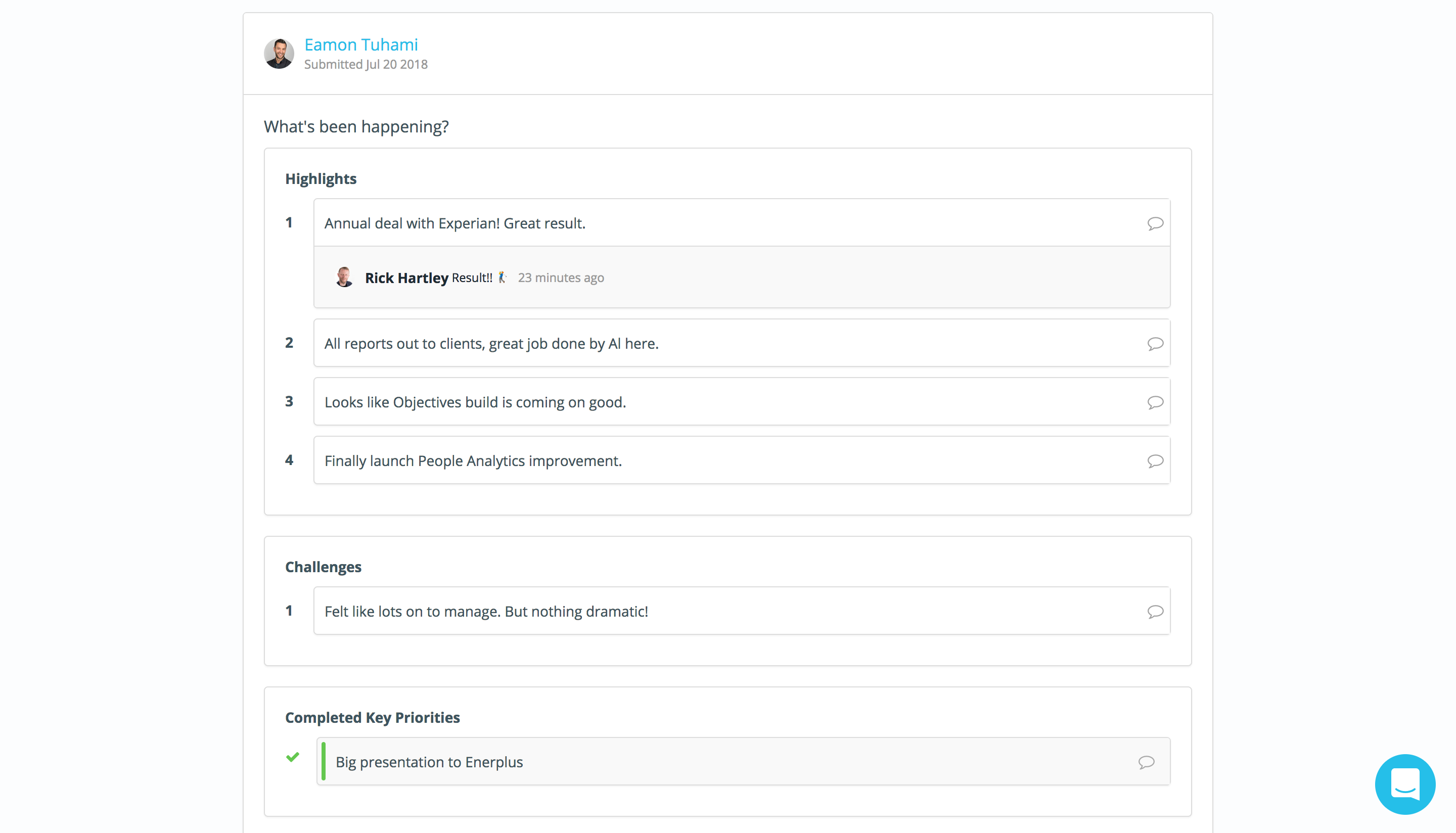Select the All reports out to clients entry
The image size is (1456, 833).
pos(491,343)
